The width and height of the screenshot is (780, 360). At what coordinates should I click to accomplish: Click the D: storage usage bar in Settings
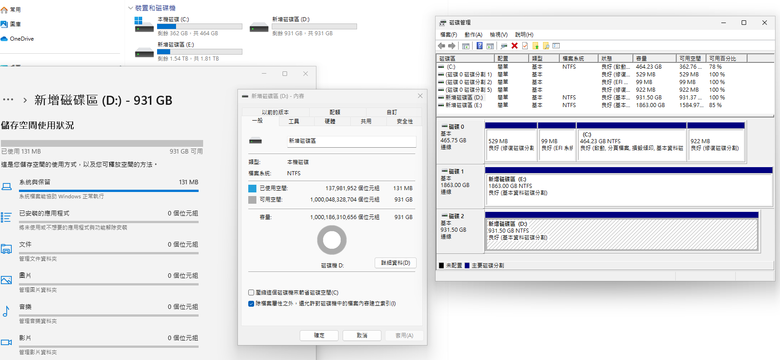(101, 143)
